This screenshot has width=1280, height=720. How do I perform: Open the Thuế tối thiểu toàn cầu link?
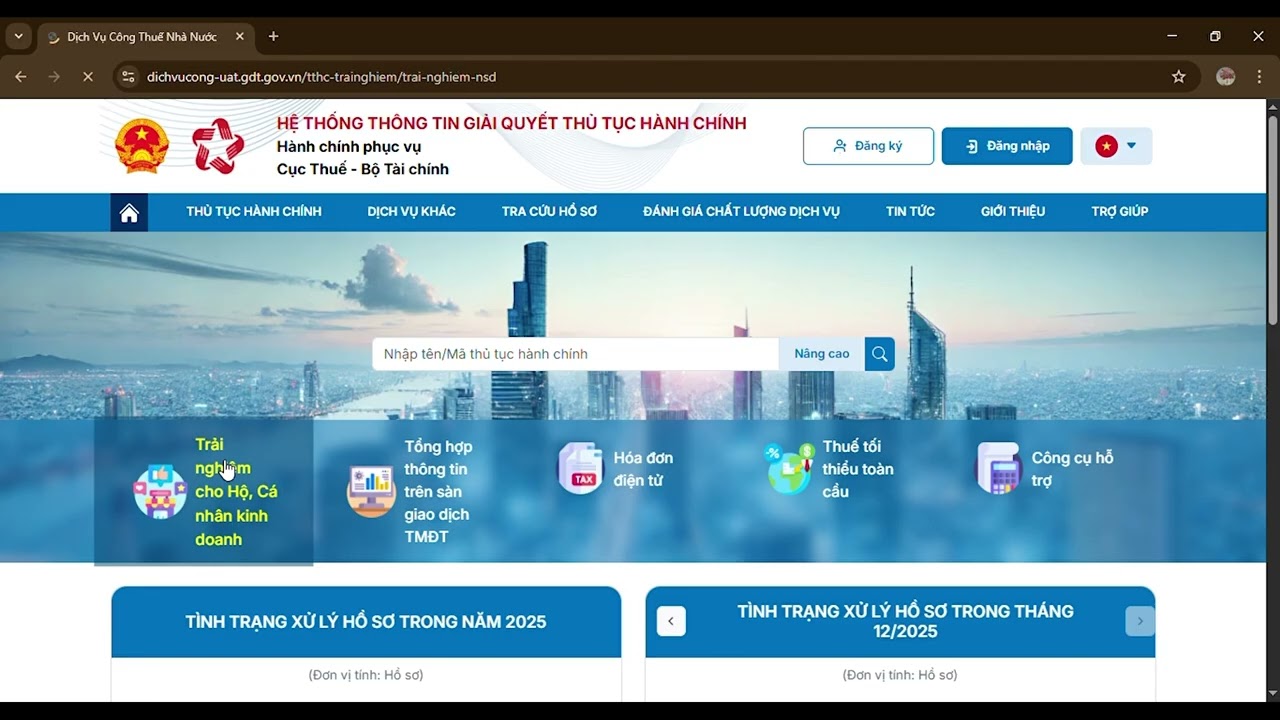[858, 469]
